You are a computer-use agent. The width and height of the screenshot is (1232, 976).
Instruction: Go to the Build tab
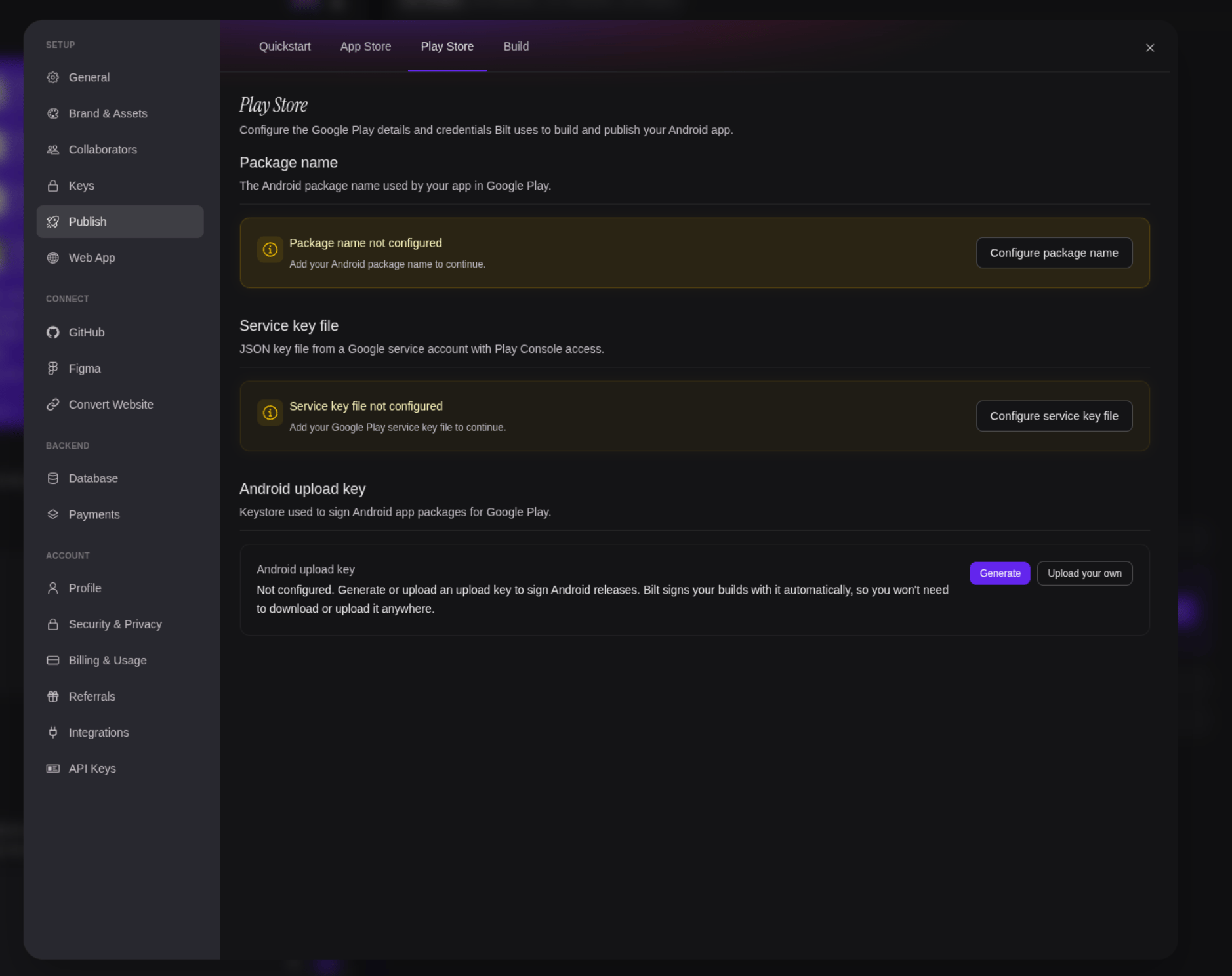tap(516, 47)
